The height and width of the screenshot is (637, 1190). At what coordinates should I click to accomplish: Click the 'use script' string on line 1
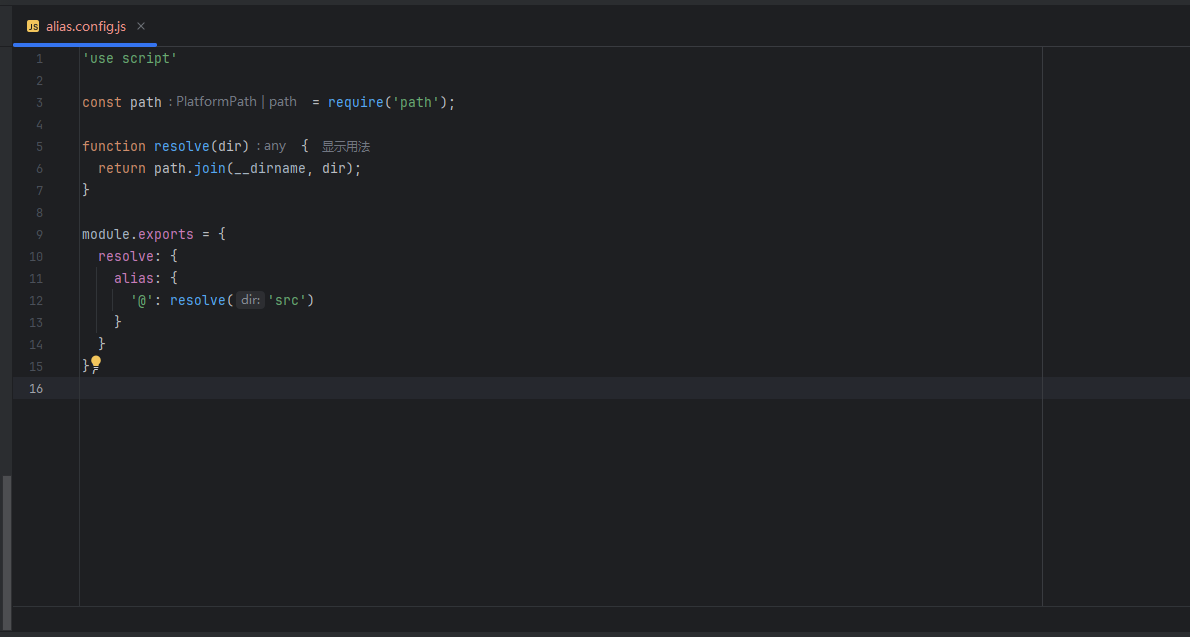[x=130, y=58]
